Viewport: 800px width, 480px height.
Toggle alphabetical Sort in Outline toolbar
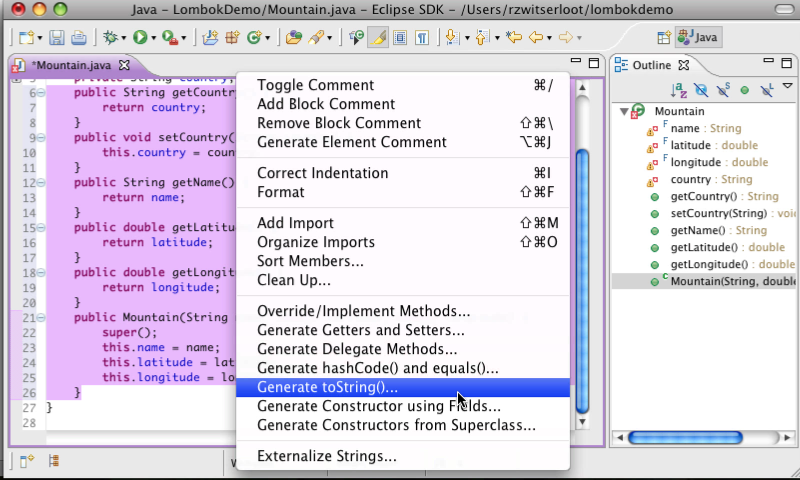(679, 90)
